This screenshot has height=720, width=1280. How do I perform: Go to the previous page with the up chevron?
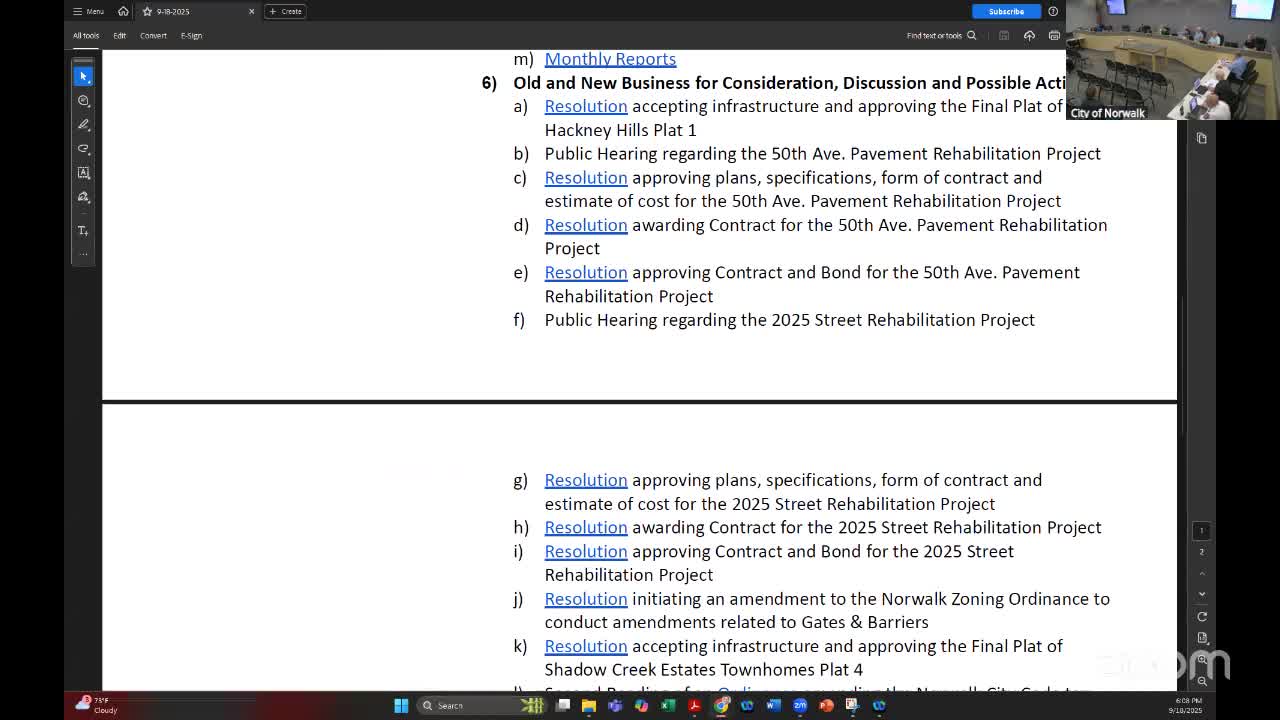[x=1202, y=573]
